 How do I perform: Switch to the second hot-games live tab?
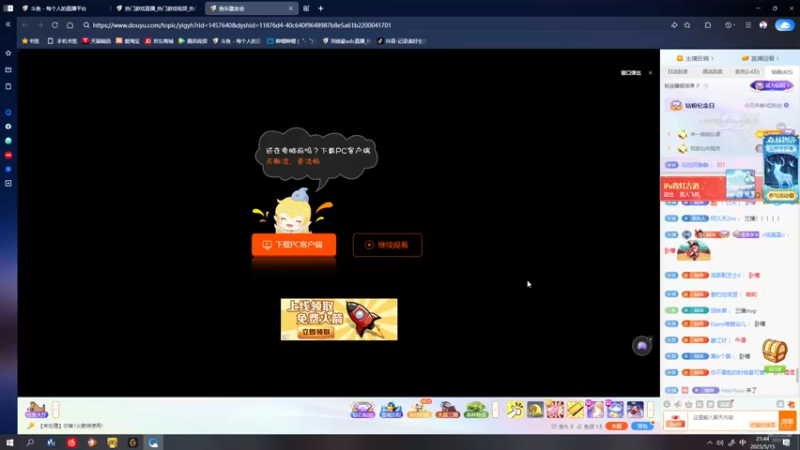pos(156,8)
